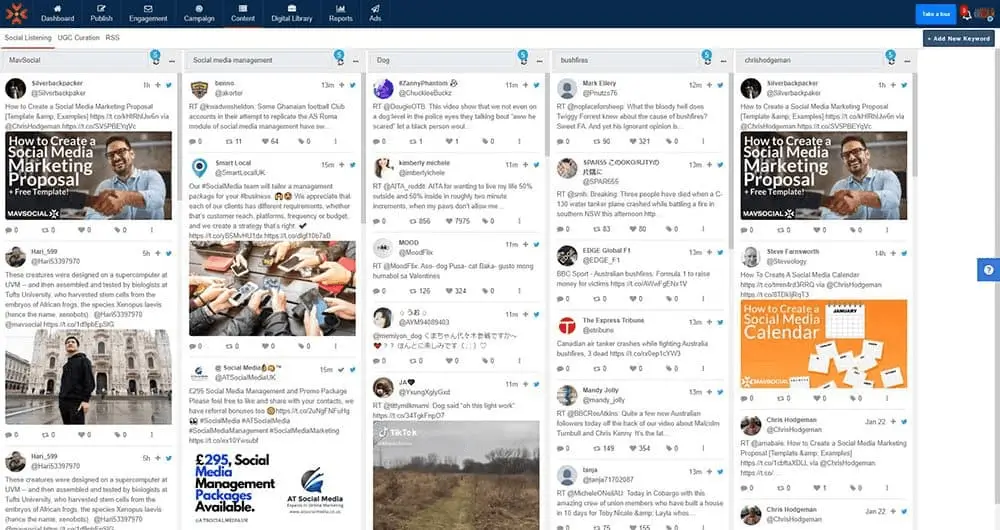Click the MavSocial keyword field
1000x530 pixels.
(x=75, y=60)
